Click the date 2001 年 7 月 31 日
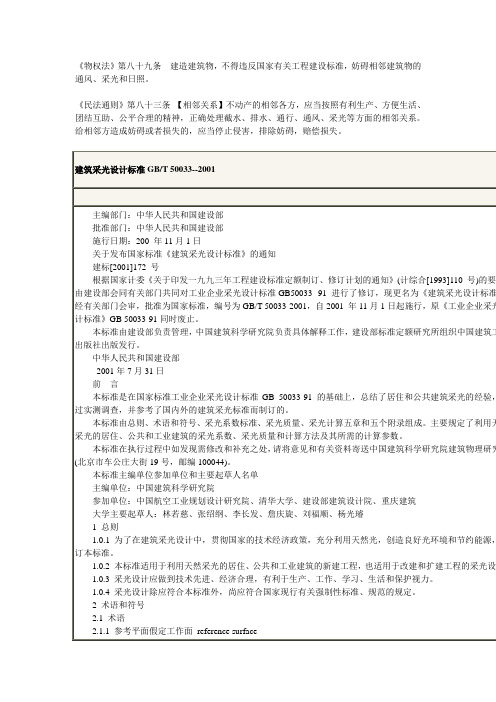The width and height of the screenshot is (496, 702). pyautogui.click(x=130, y=371)
